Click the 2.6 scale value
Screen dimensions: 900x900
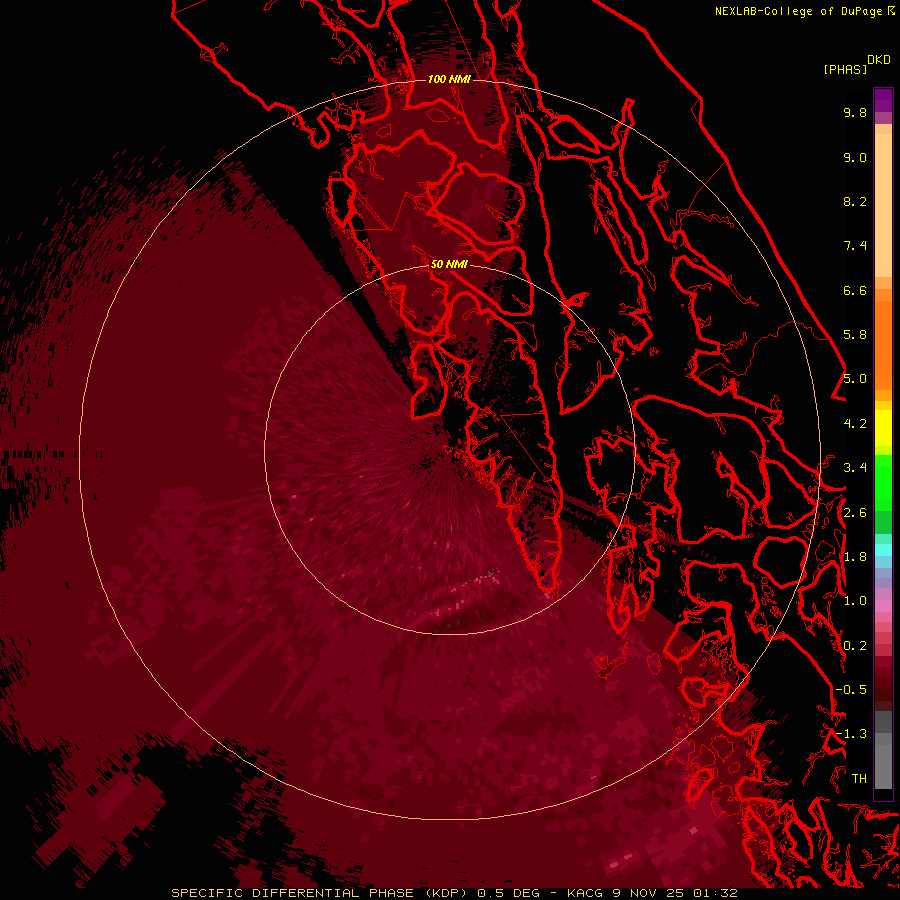855,513
